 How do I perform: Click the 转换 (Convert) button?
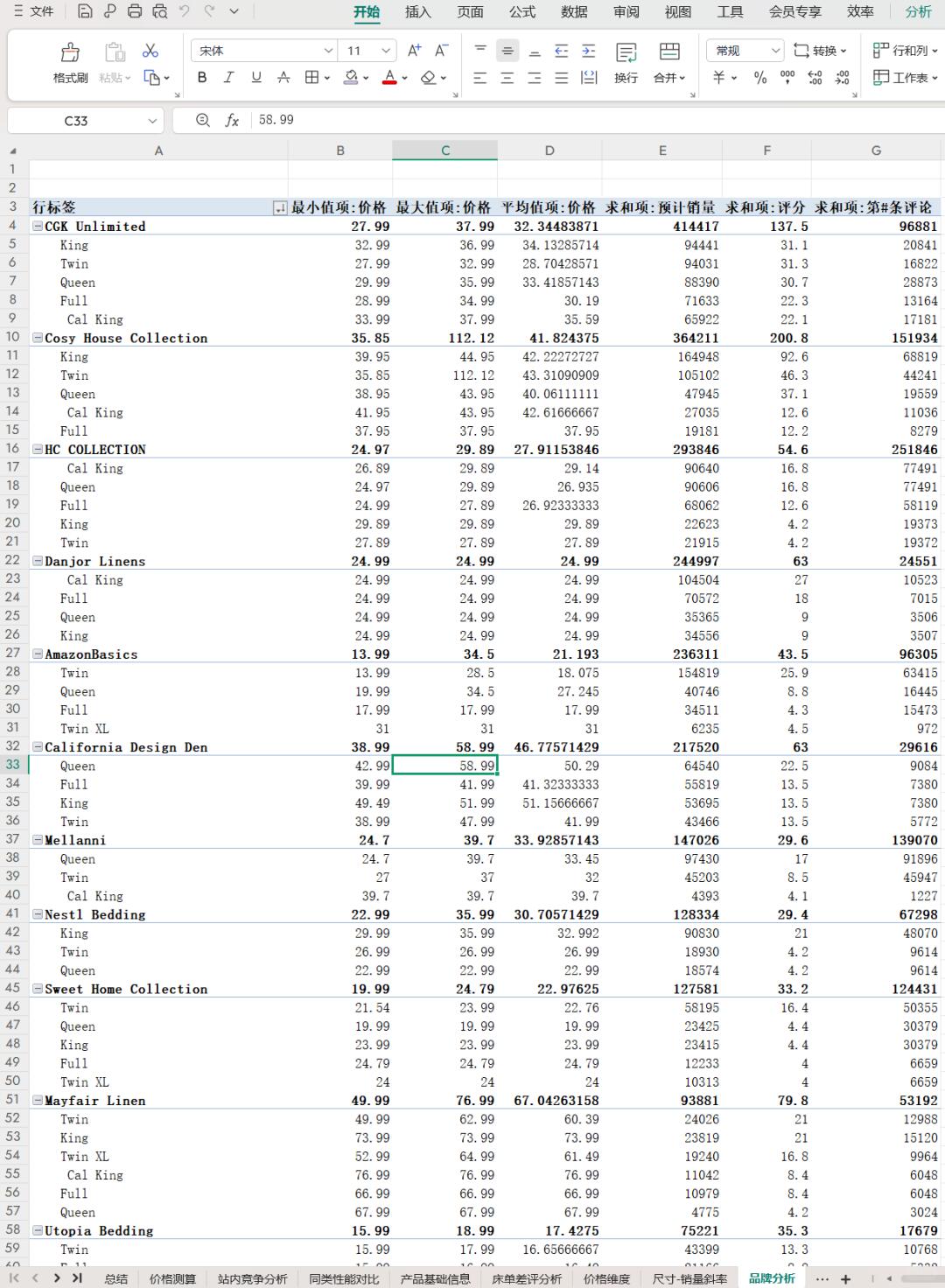pyautogui.click(x=820, y=51)
